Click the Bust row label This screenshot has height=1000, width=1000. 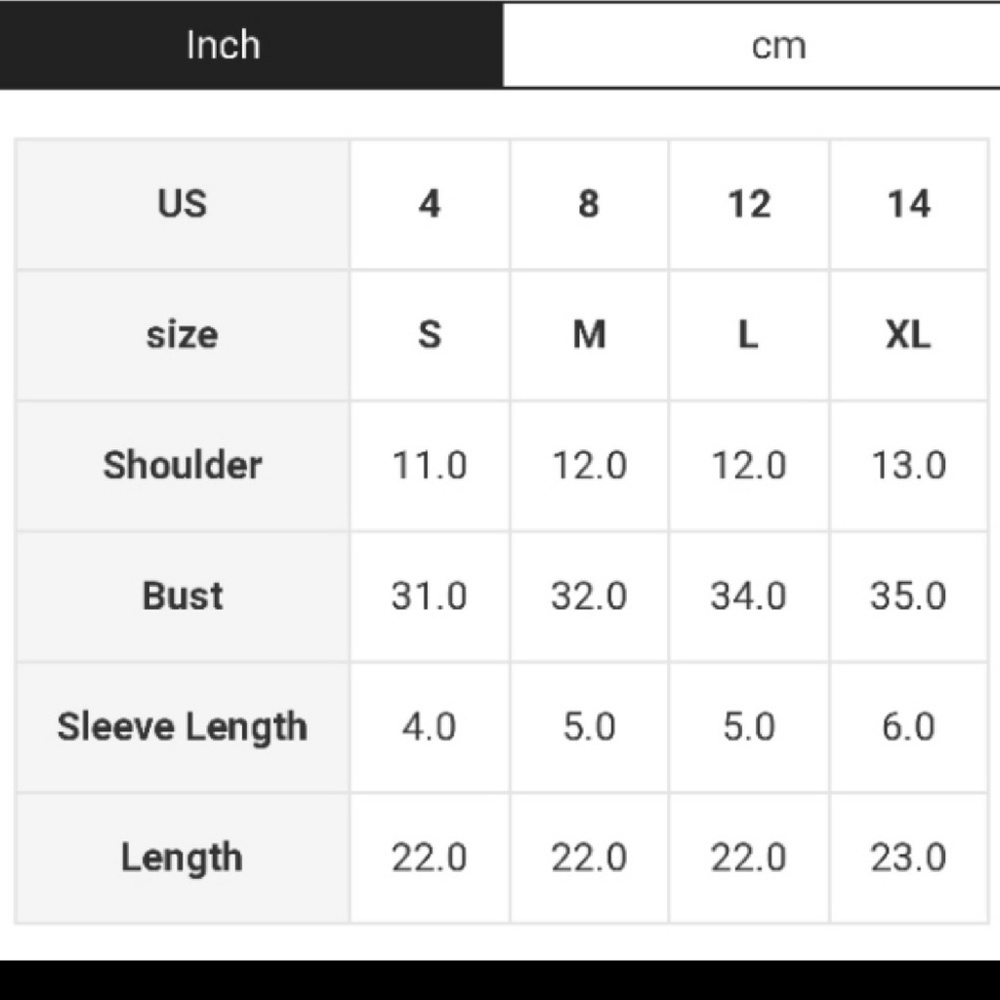(182, 596)
